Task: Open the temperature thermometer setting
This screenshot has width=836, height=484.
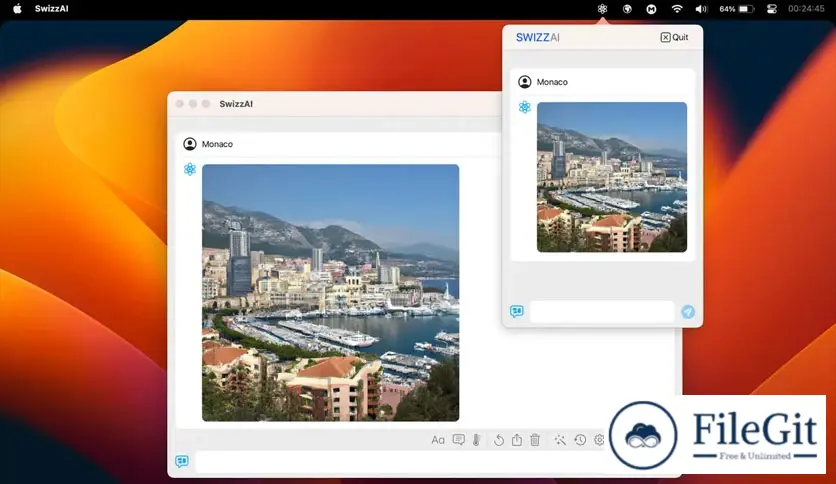Action: (476, 440)
